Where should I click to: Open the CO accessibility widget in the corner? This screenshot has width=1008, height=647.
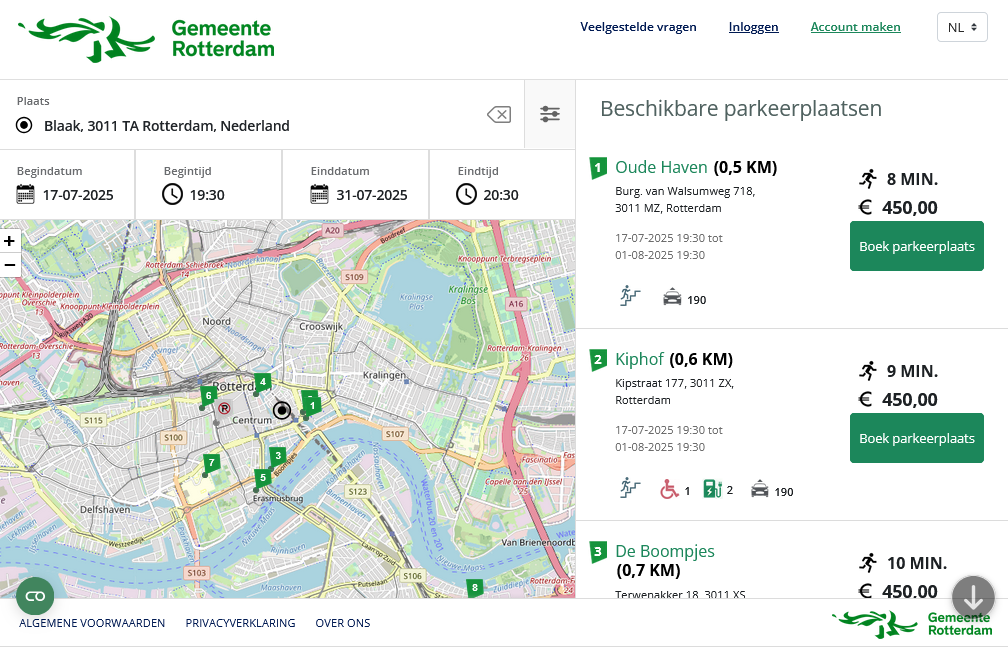[35, 595]
